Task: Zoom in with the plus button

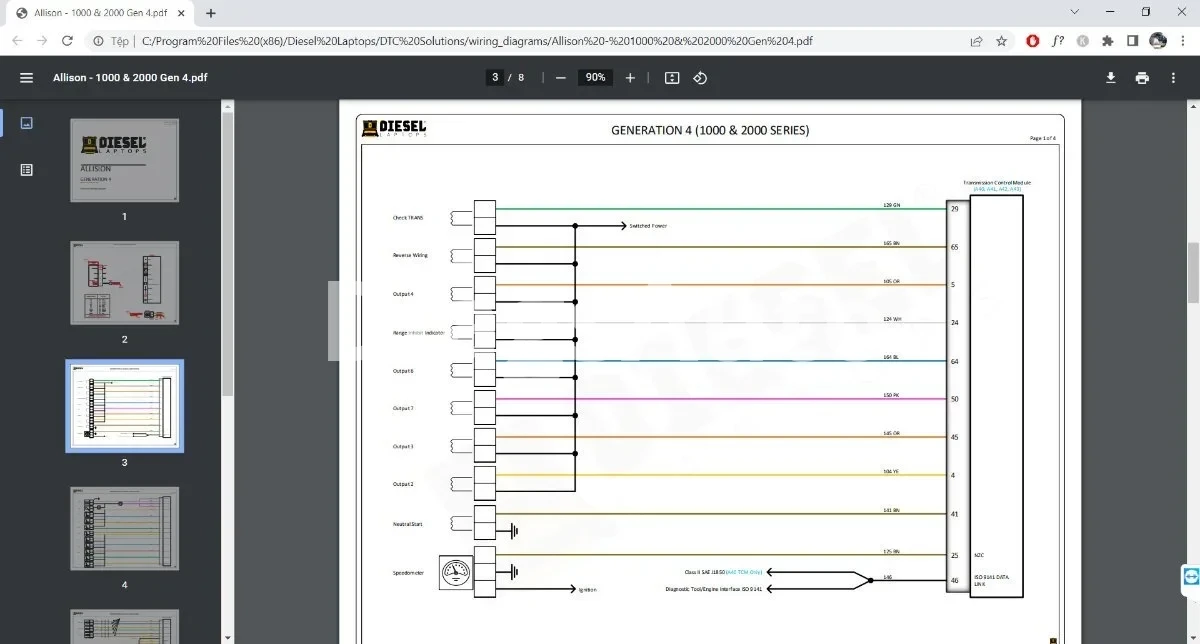Action: point(630,78)
